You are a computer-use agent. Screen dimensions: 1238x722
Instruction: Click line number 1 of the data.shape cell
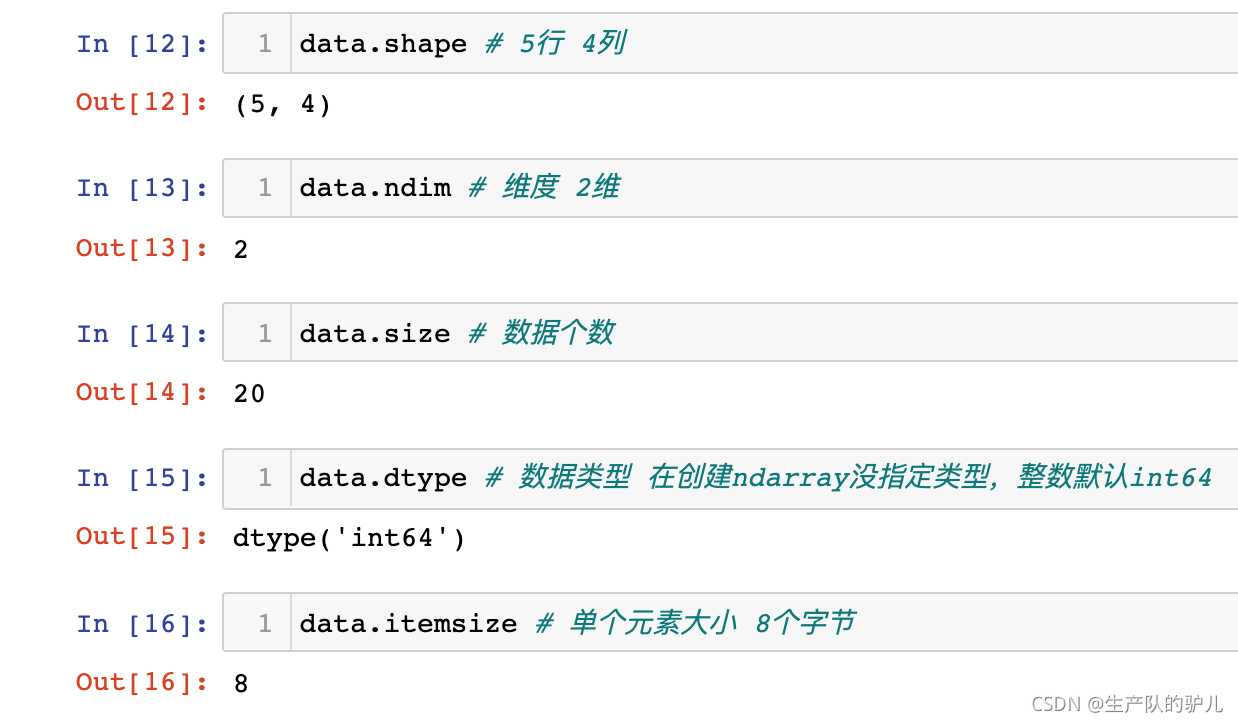pyautogui.click(x=264, y=44)
